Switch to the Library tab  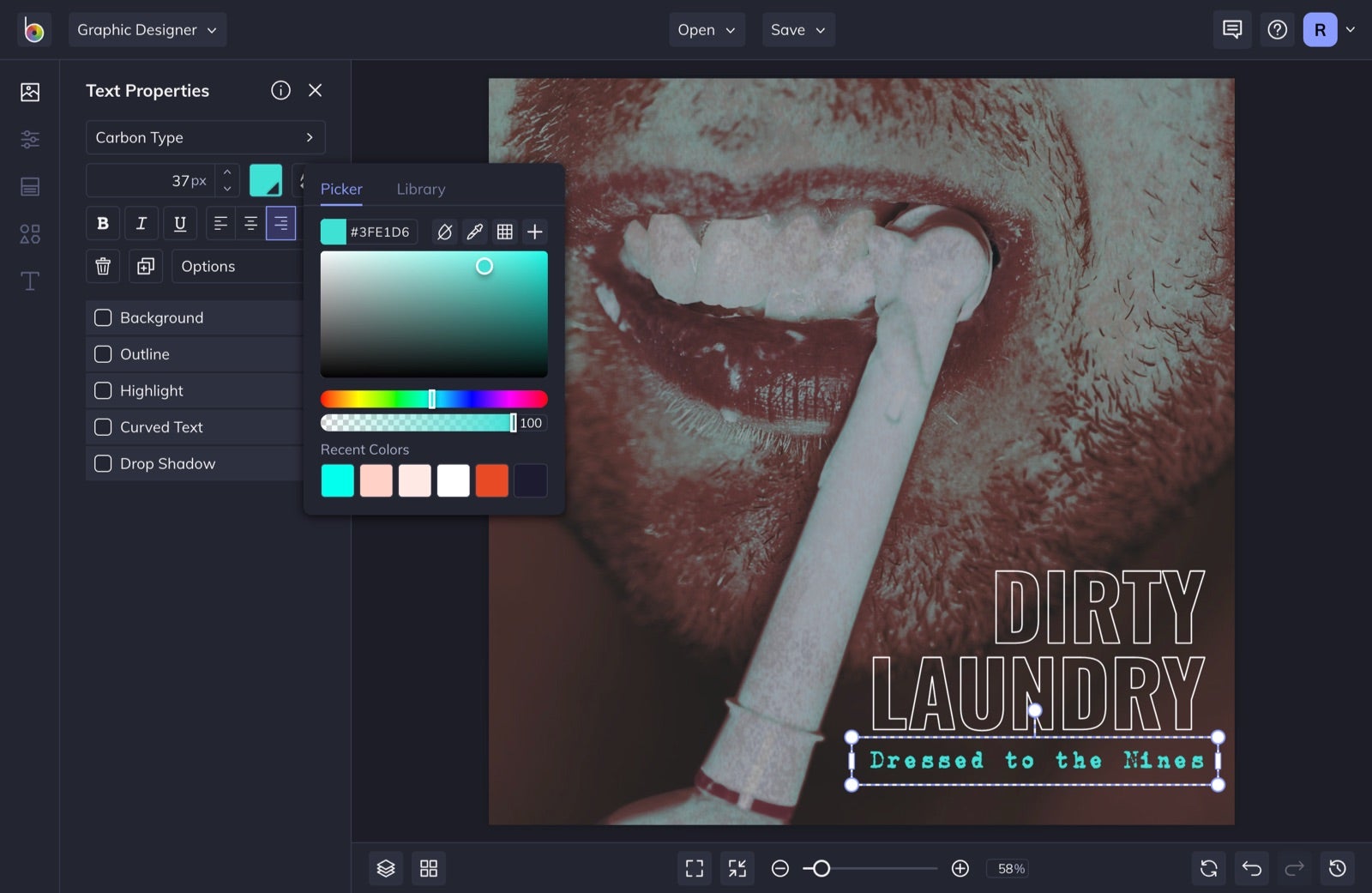pyautogui.click(x=420, y=189)
